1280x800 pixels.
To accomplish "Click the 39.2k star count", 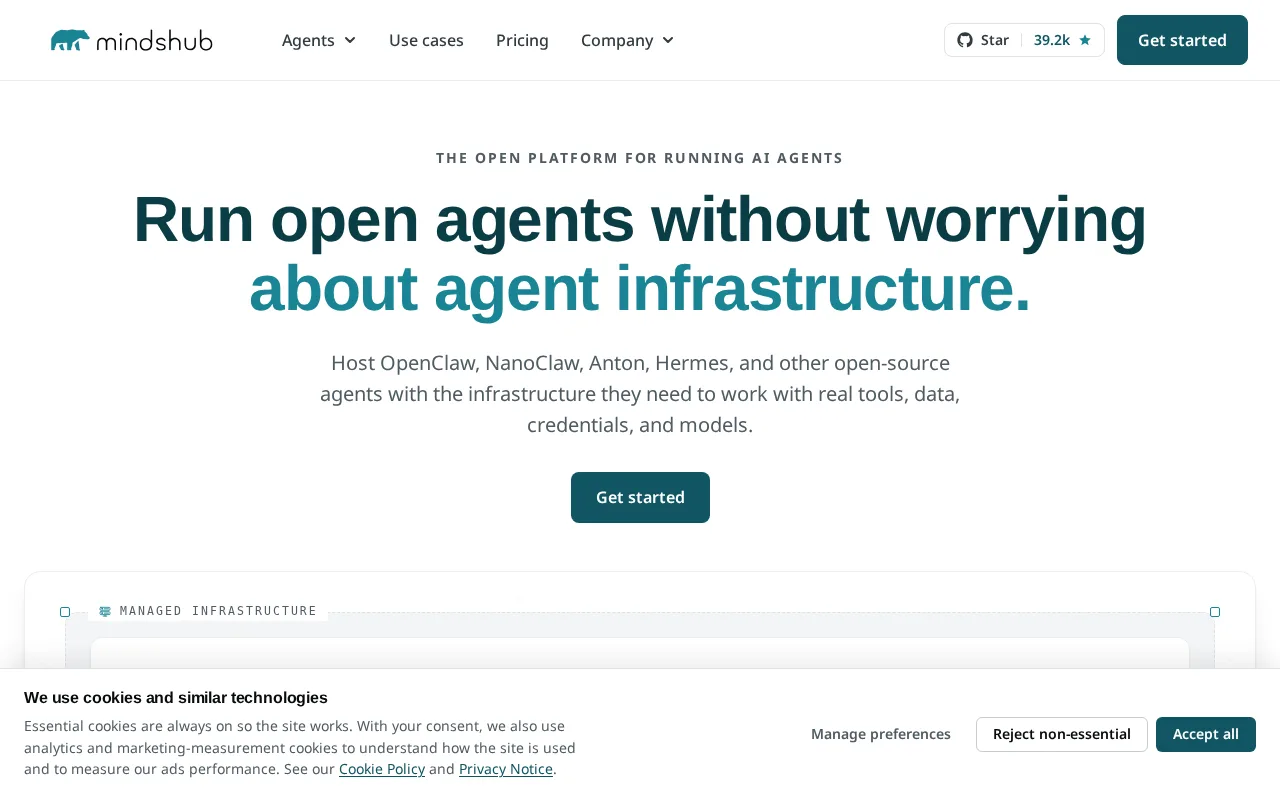I will [x=1052, y=40].
